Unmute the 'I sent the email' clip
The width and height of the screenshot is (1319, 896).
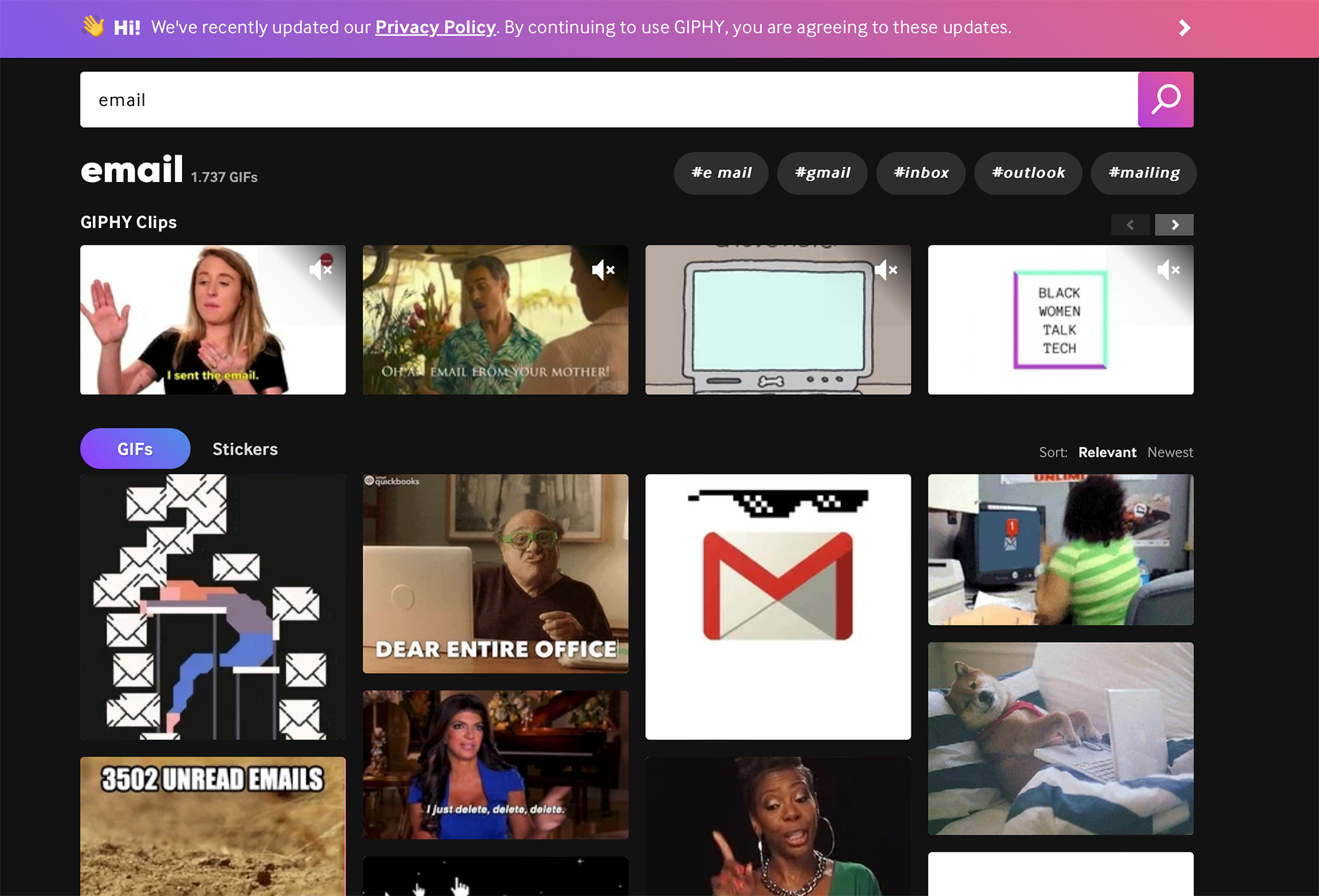coord(321,270)
